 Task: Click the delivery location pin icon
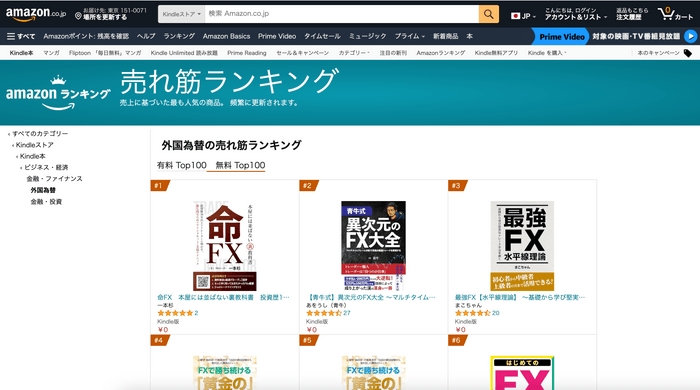[x=78, y=16]
